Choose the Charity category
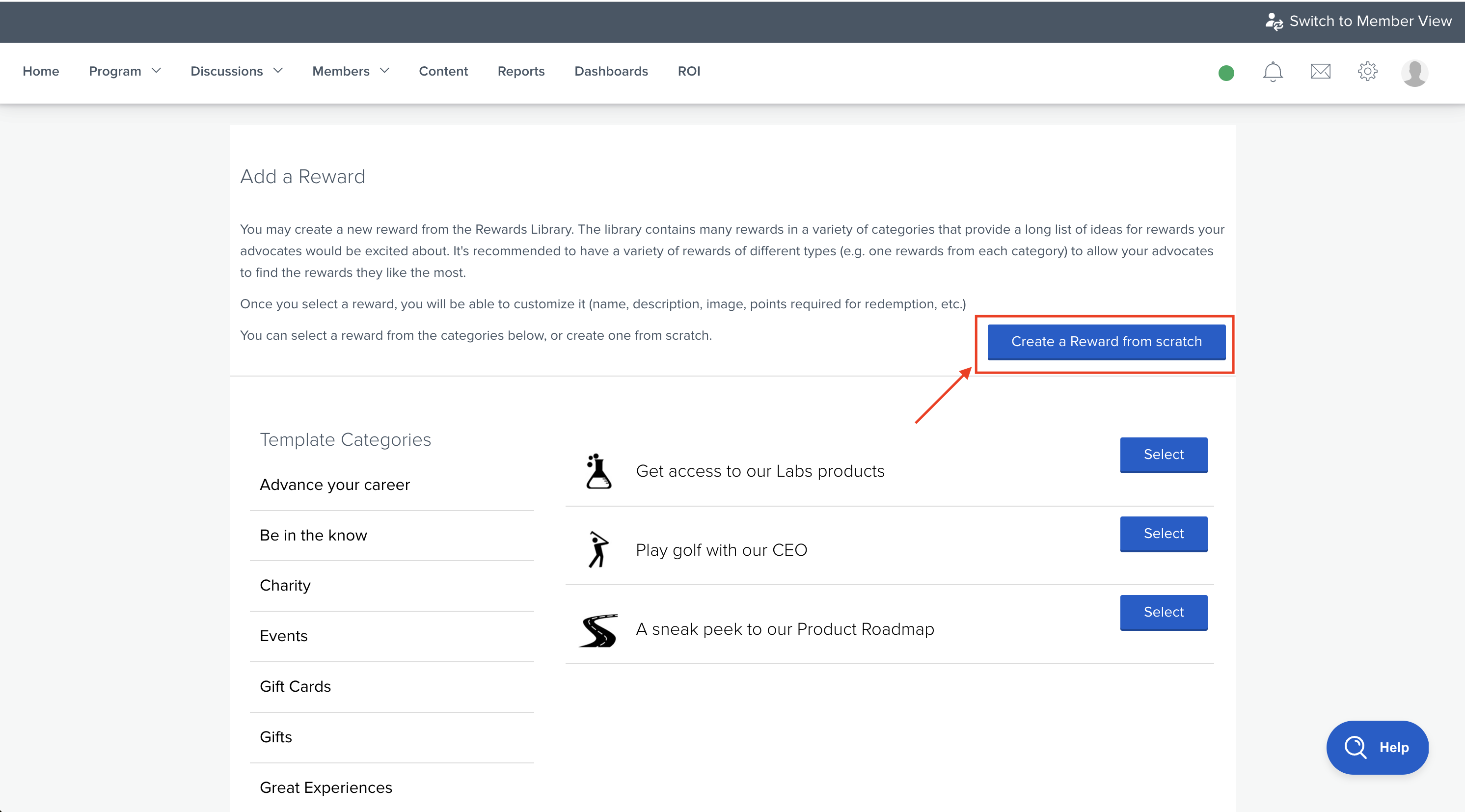 [392, 586]
